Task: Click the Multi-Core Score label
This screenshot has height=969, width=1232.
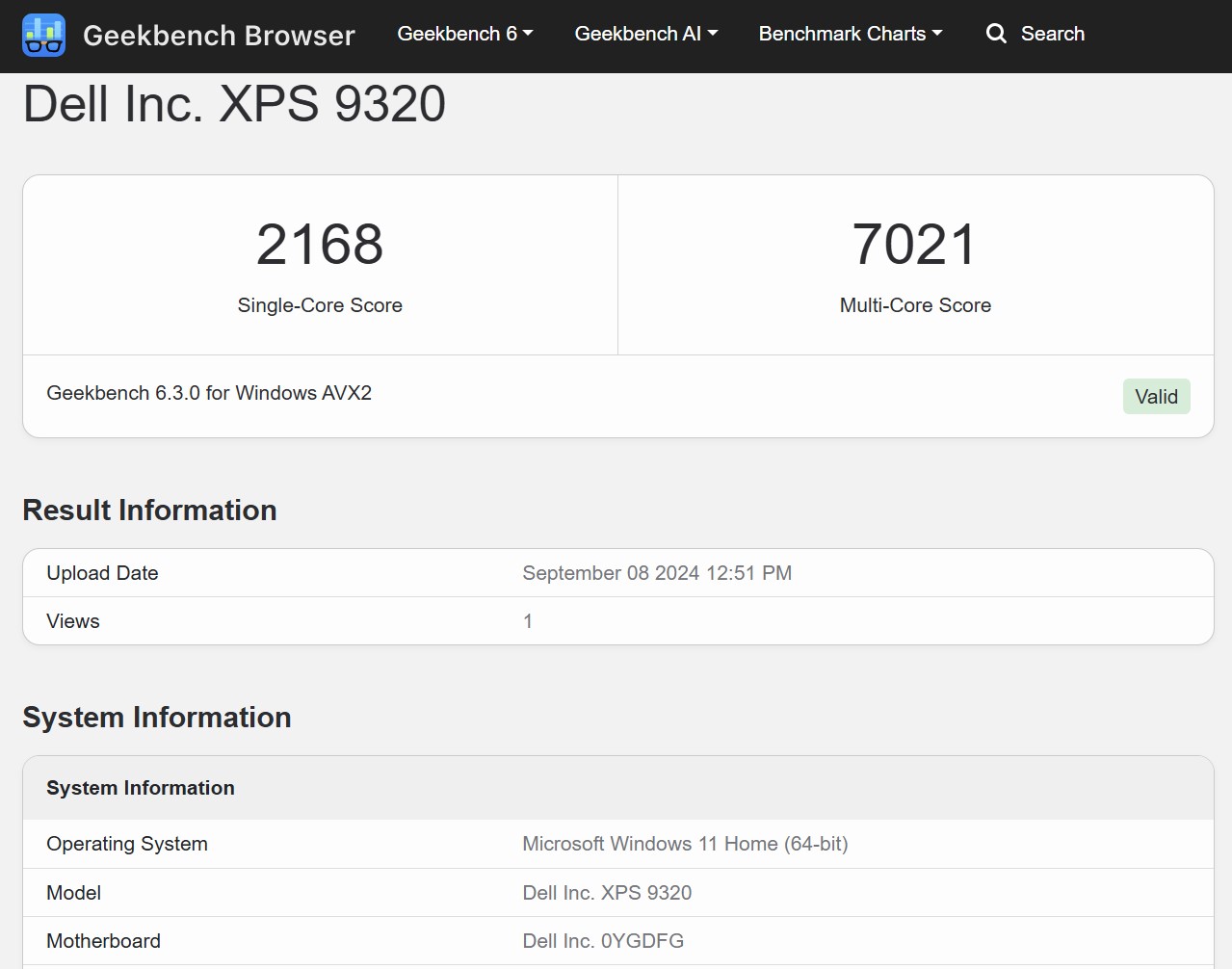Action: (915, 305)
